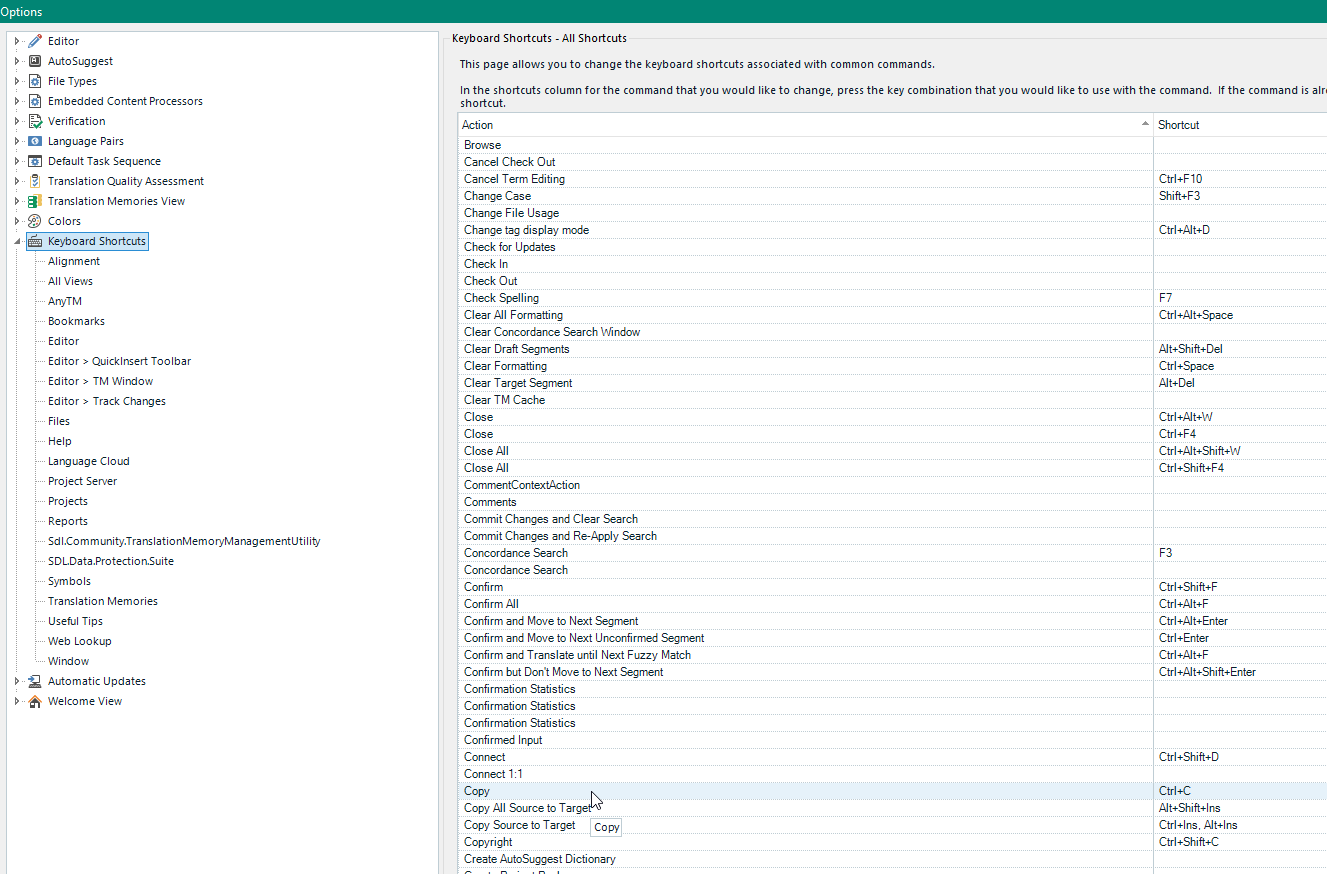Click the Translation Quality Assessment icon
This screenshot has width=1327, height=874.
[35, 181]
